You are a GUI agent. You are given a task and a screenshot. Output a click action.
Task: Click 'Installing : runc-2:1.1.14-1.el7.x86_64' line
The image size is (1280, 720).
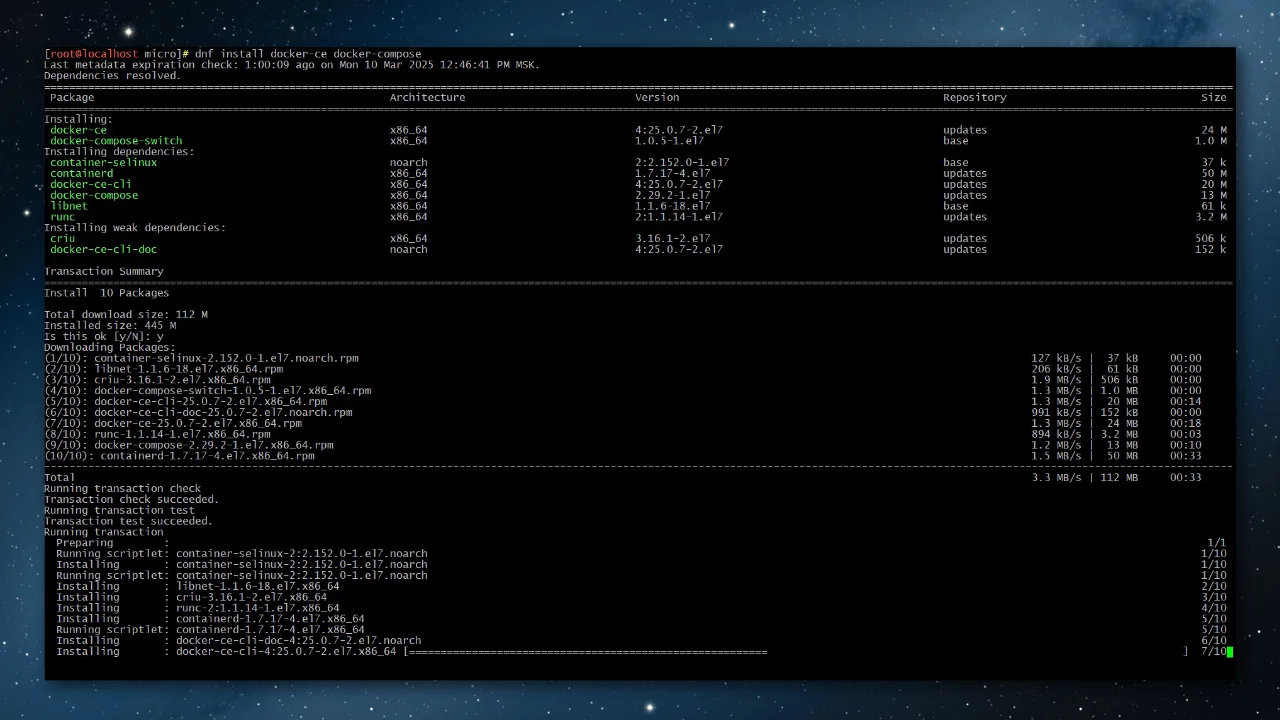198,608
